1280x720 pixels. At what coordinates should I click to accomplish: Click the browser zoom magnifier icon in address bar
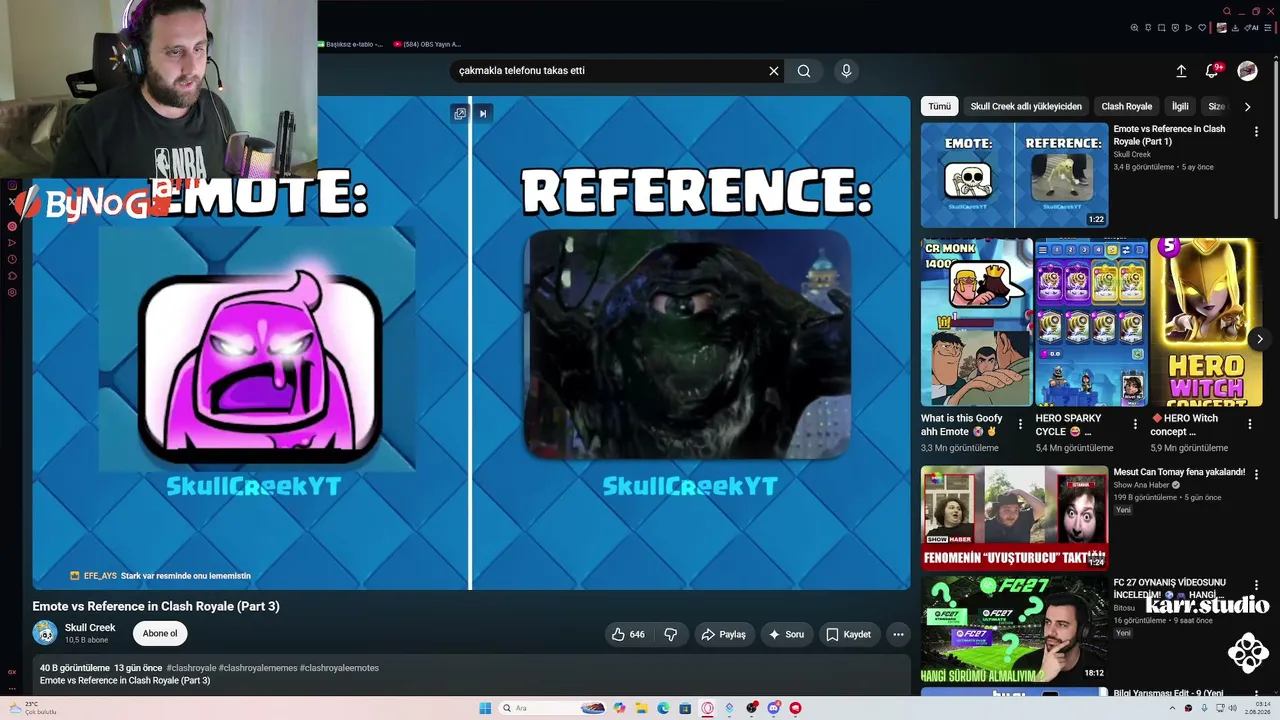(1135, 28)
